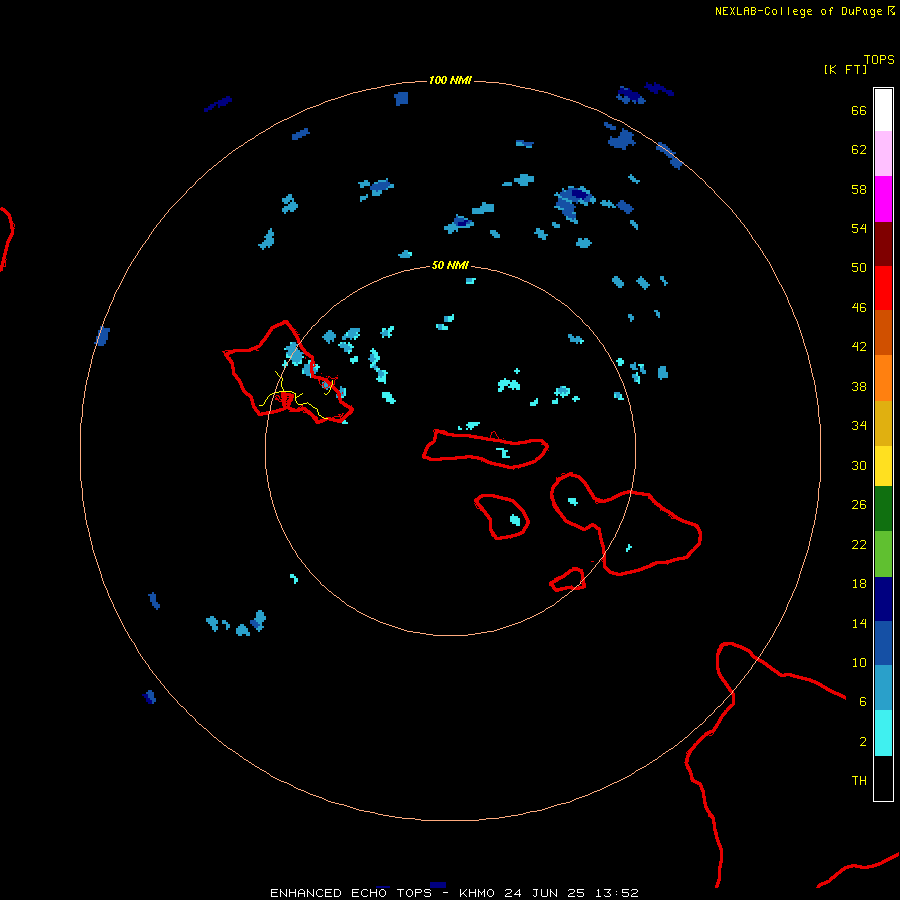Click the magenta legend swatch
The height and width of the screenshot is (900, 900).
[883, 199]
